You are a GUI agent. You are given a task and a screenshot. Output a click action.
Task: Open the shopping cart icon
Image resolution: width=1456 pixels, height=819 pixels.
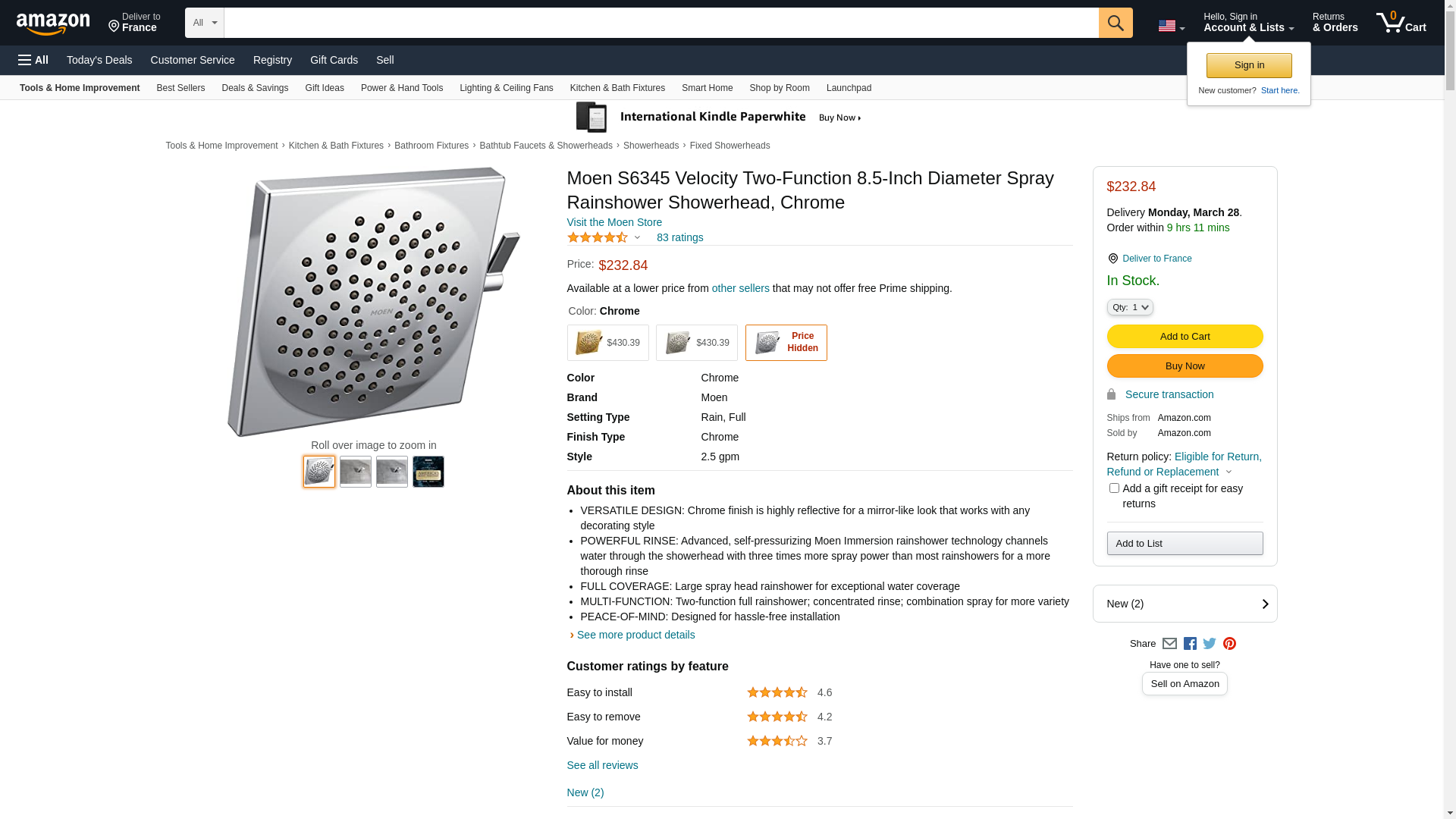click(1401, 23)
